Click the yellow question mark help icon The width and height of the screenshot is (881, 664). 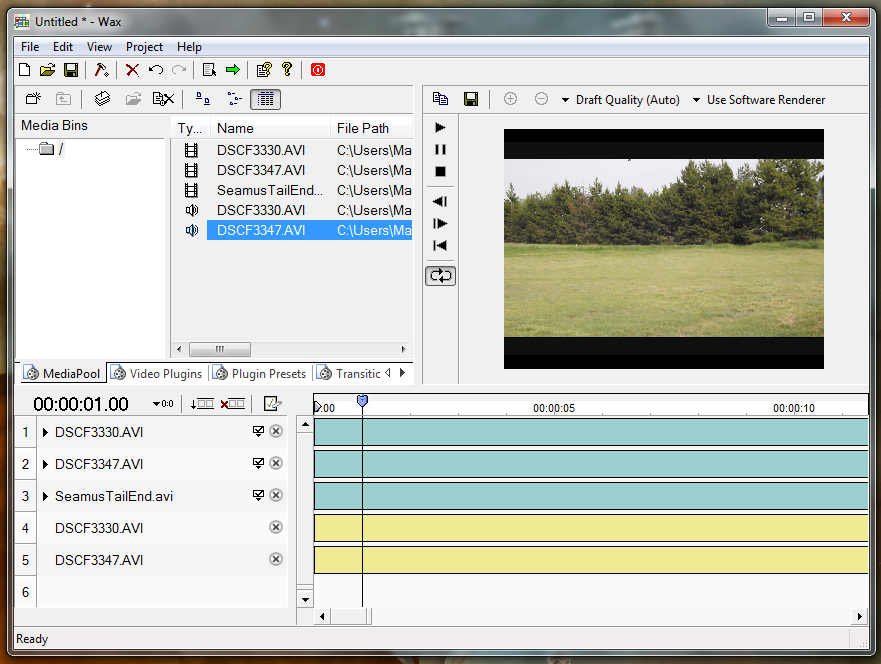click(287, 69)
